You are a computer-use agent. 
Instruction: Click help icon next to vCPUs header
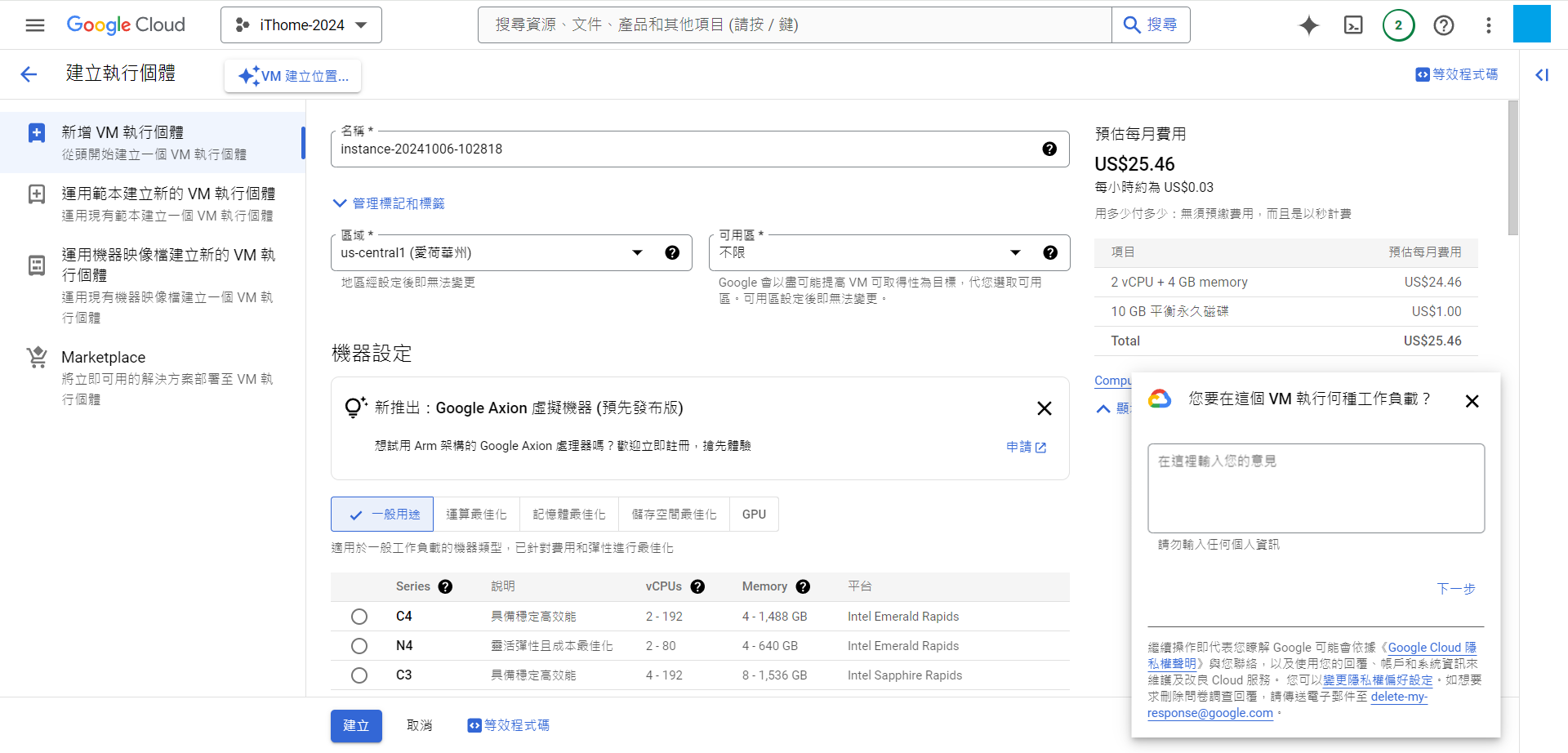tap(697, 586)
